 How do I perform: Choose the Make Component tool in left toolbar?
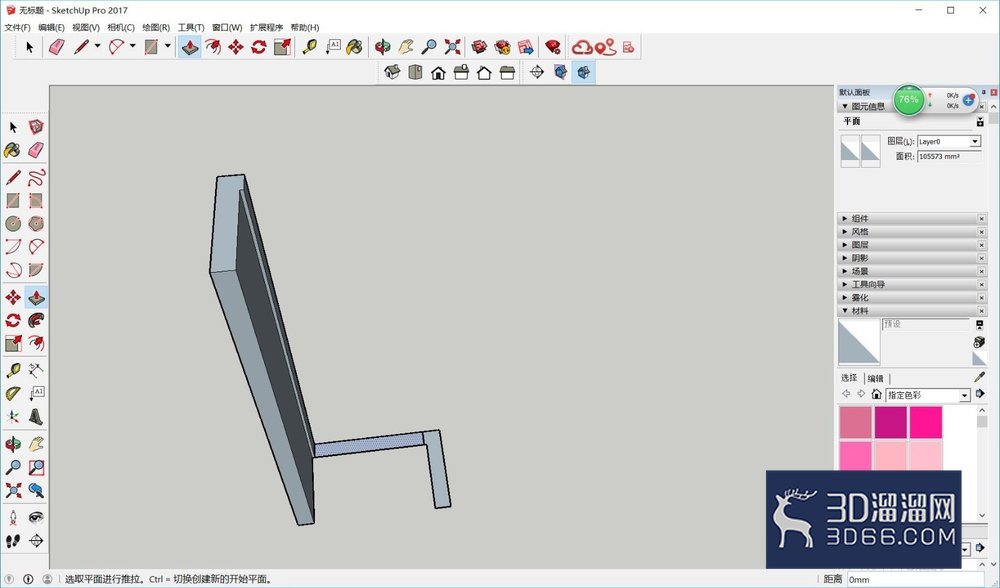36,127
